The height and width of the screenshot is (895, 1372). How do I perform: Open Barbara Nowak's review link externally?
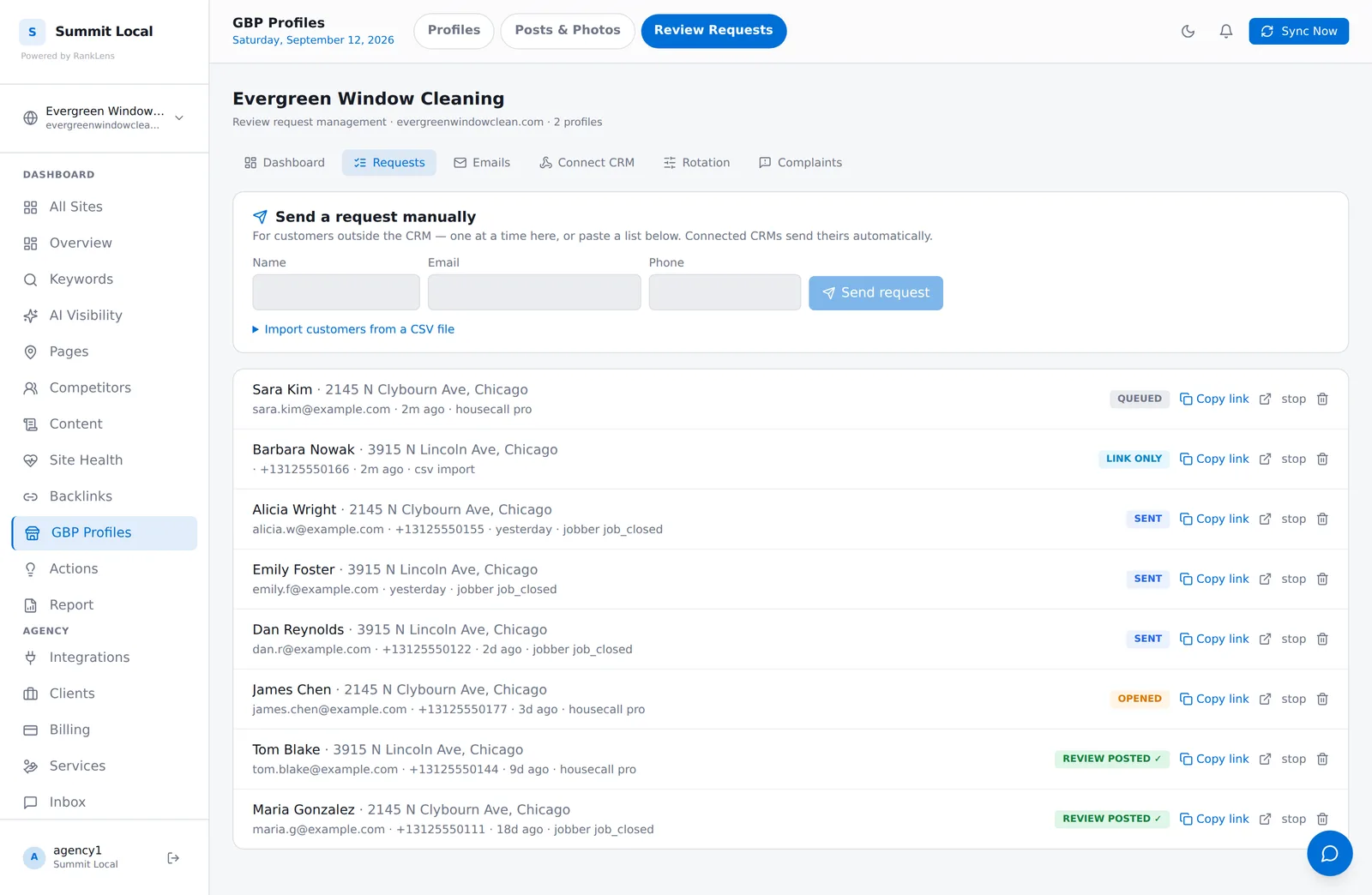point(1265,460)
